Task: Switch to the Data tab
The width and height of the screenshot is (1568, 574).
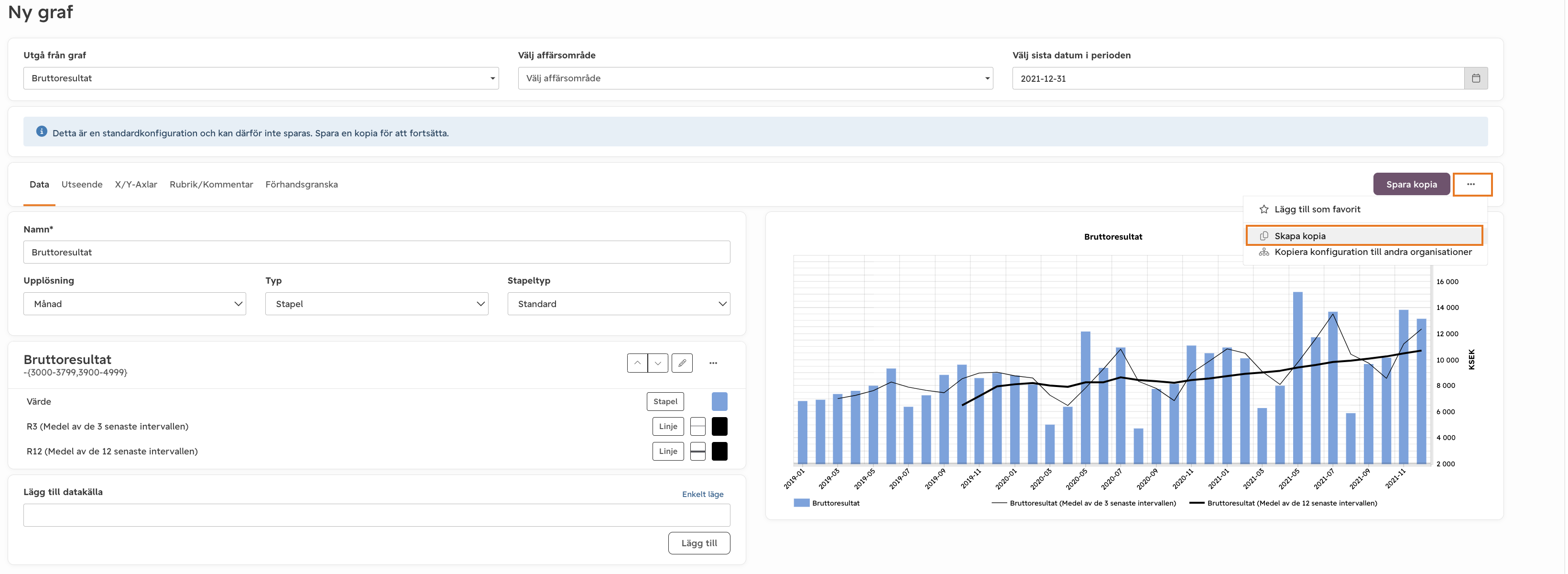Action: tap(39, 184)
